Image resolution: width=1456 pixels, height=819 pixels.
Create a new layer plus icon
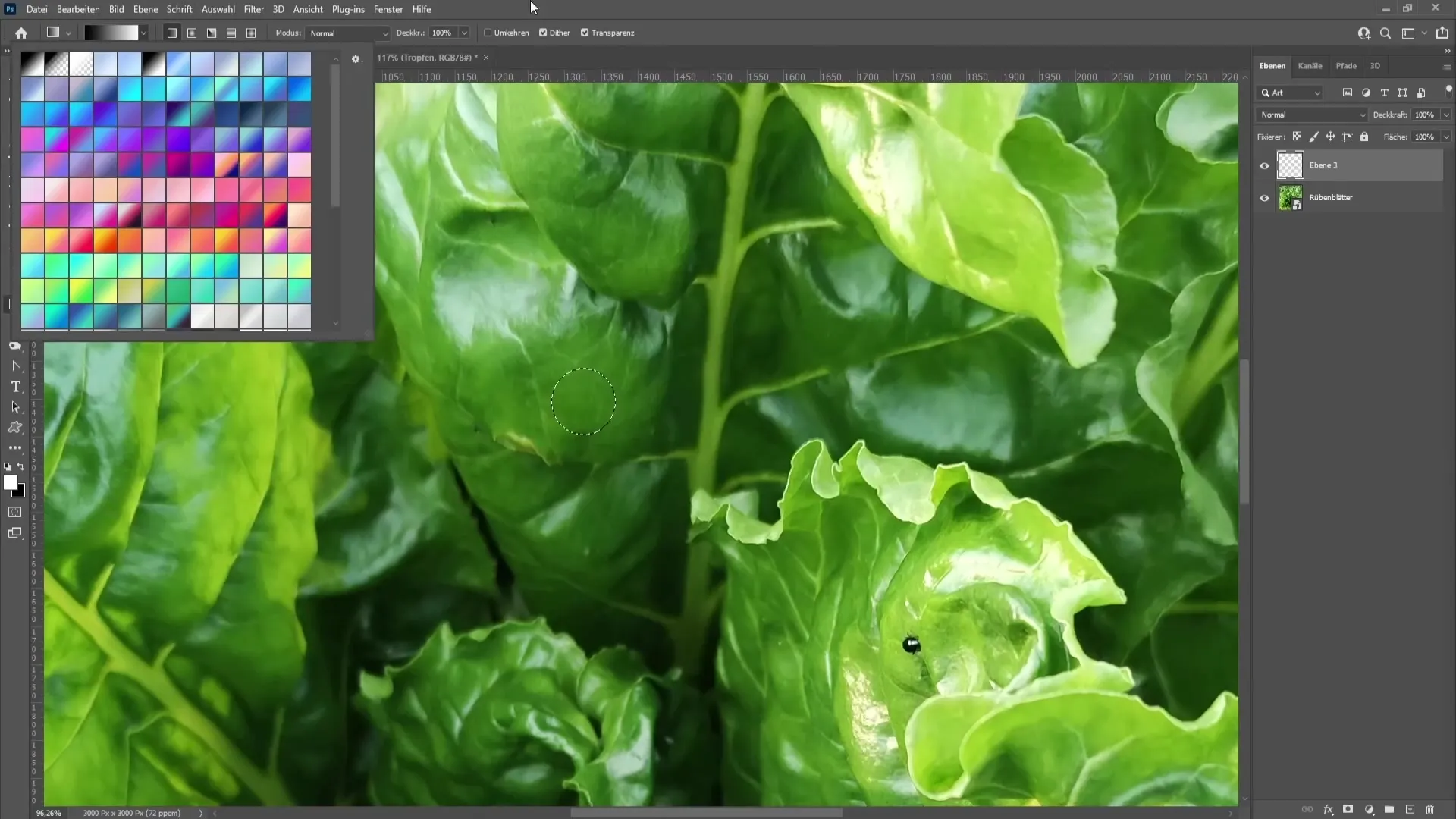[x=1410, y=809]
